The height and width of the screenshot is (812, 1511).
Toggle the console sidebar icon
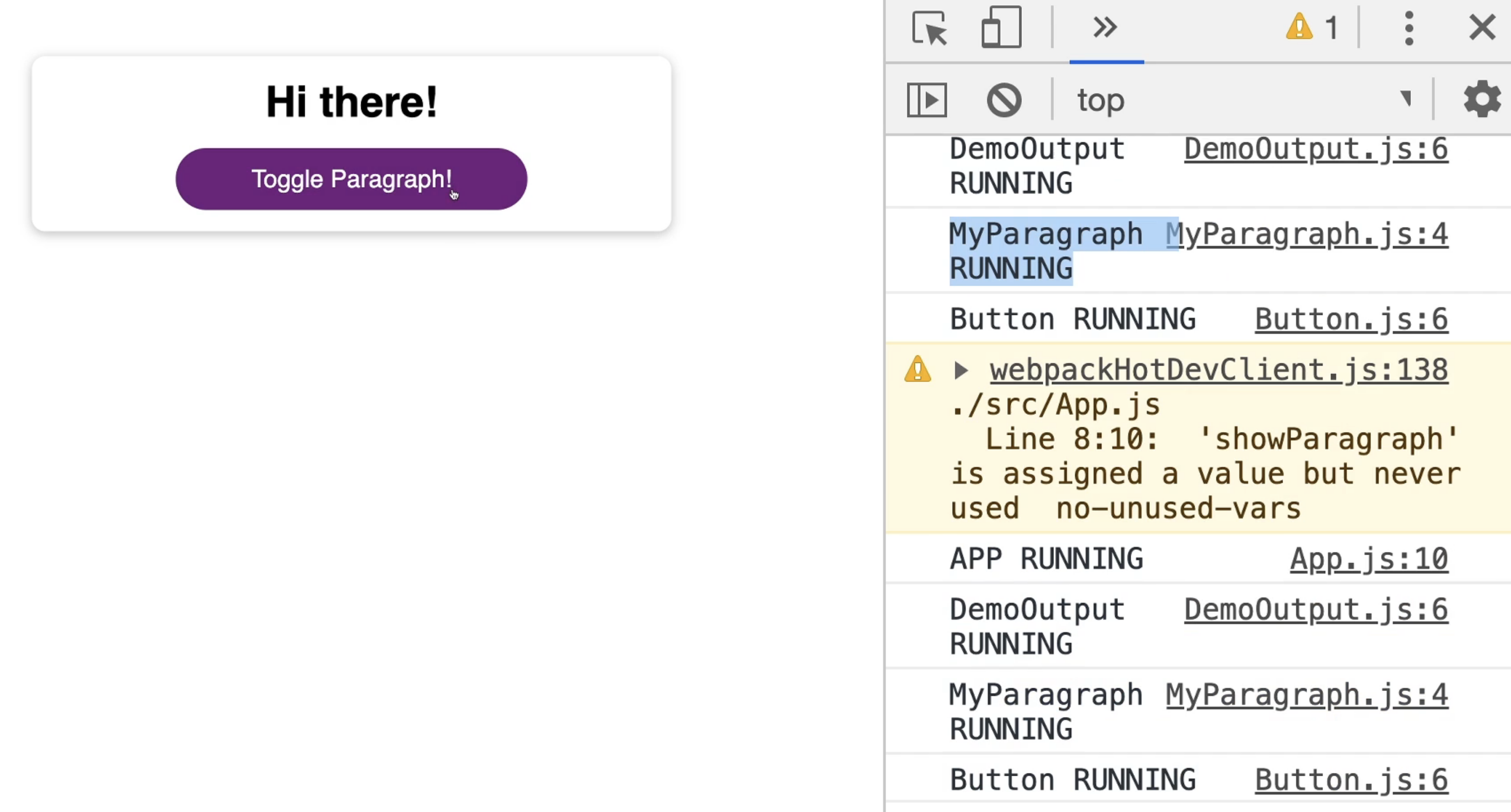click(927, 100)
